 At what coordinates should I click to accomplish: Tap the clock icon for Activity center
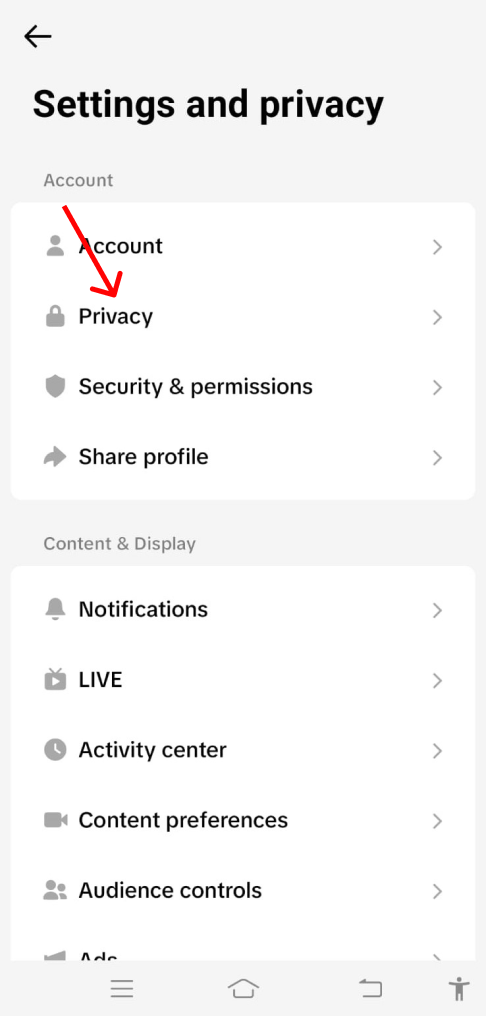[55, 750]
